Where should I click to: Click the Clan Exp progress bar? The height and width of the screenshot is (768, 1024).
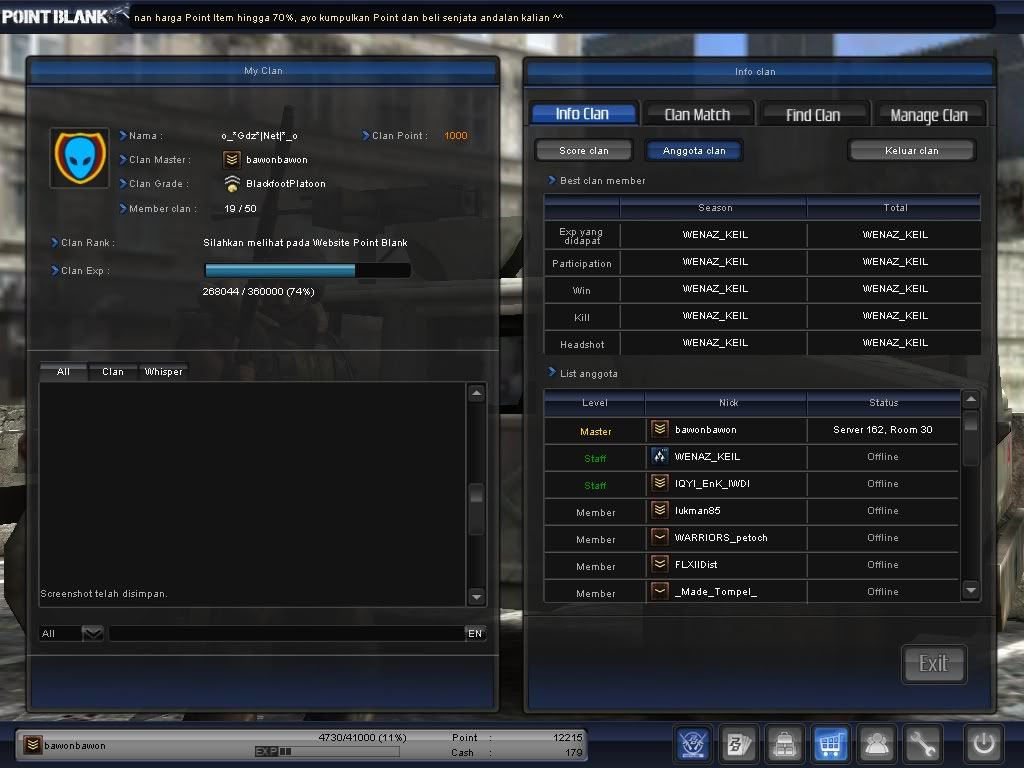[x=308, y=270]
